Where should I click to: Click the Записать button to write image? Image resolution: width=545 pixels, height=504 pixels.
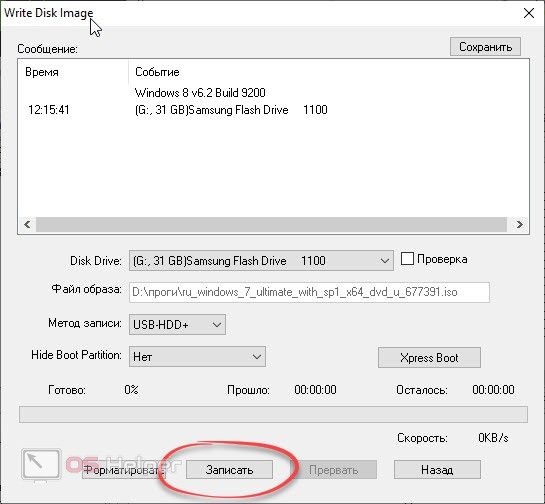[229, 470]
